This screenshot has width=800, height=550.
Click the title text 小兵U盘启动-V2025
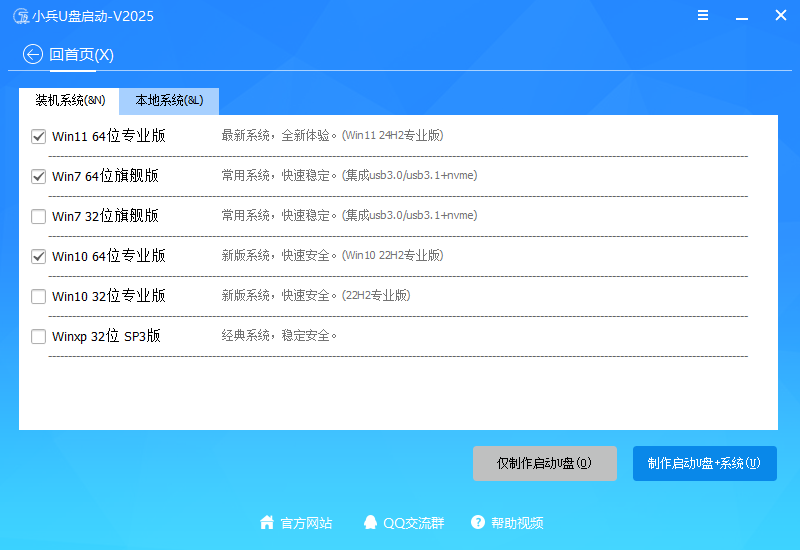[x=93, y=16]
